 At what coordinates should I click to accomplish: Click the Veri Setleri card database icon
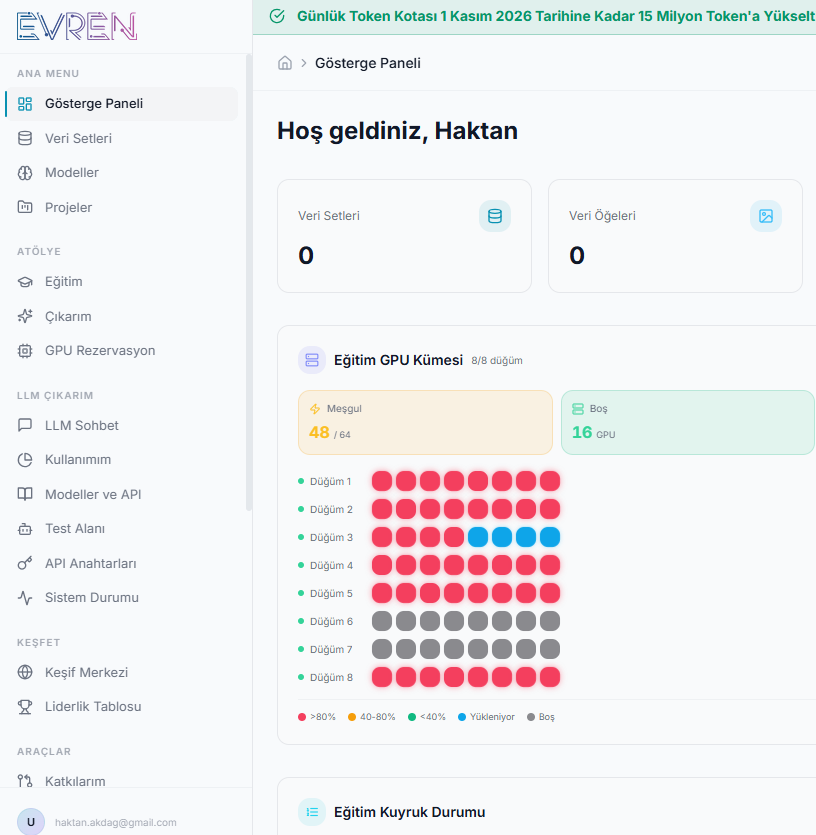495,216
